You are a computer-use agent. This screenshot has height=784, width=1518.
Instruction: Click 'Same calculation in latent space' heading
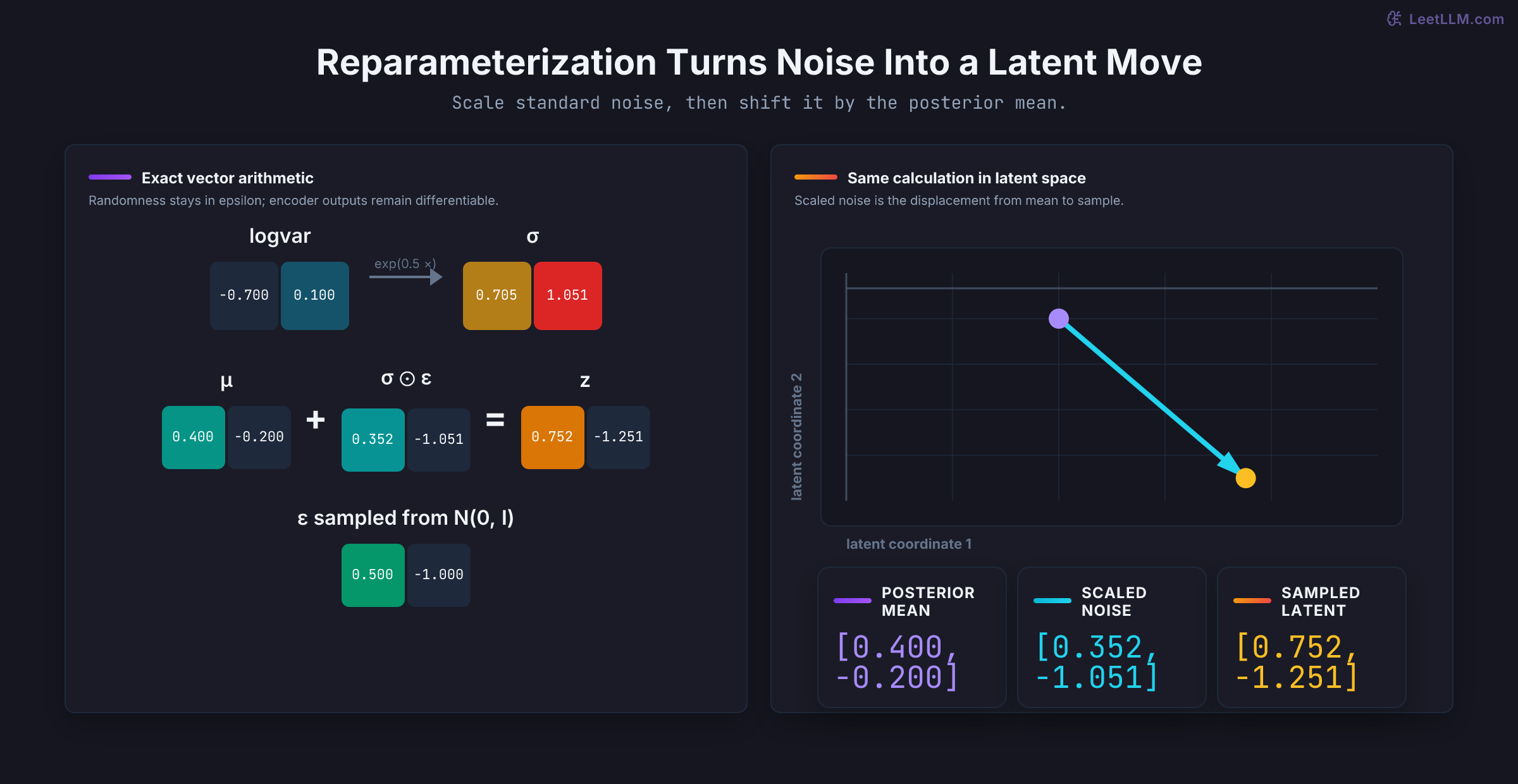[x=966, y=178]
